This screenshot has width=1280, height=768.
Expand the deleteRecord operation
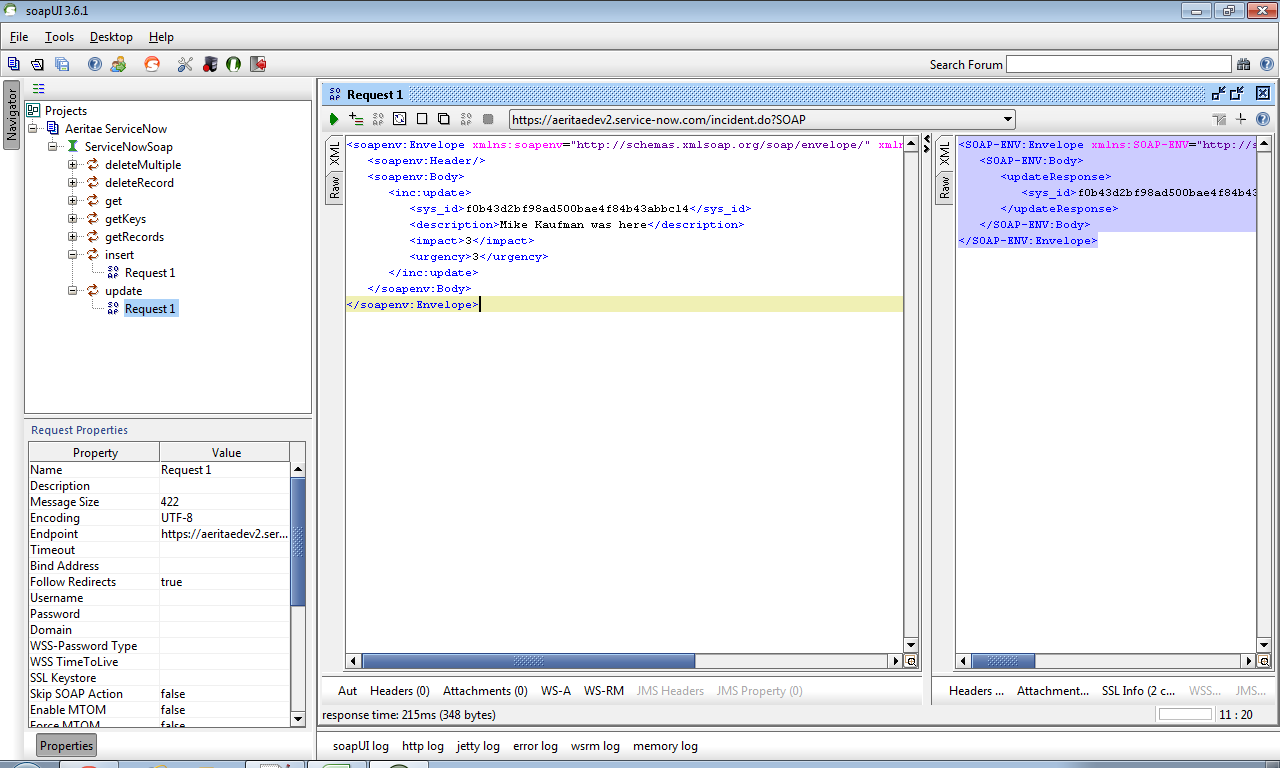73,183
